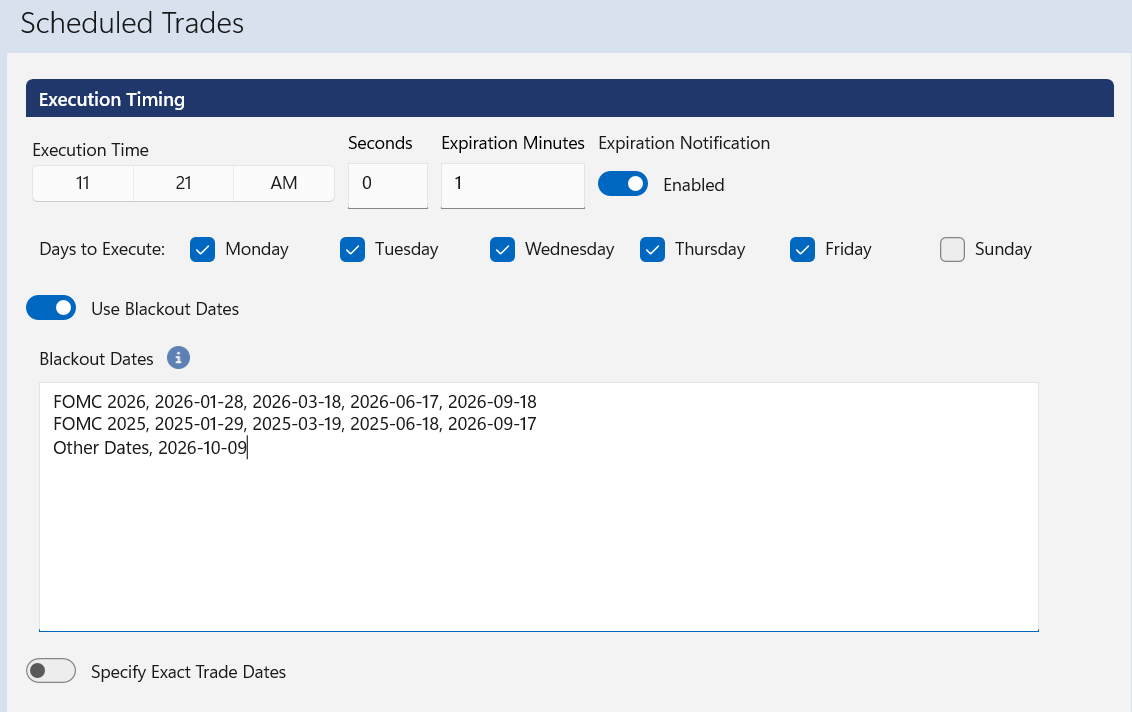Select the execution minute field showing 21

coord(183,183)
